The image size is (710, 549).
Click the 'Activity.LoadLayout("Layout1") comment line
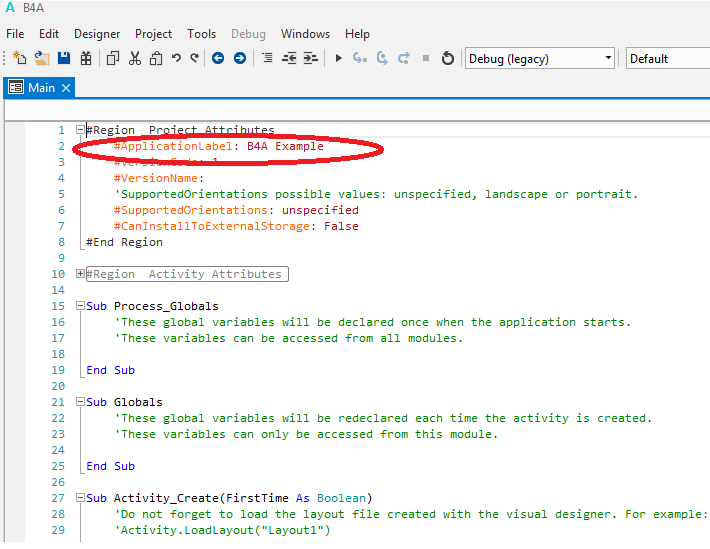222,530
